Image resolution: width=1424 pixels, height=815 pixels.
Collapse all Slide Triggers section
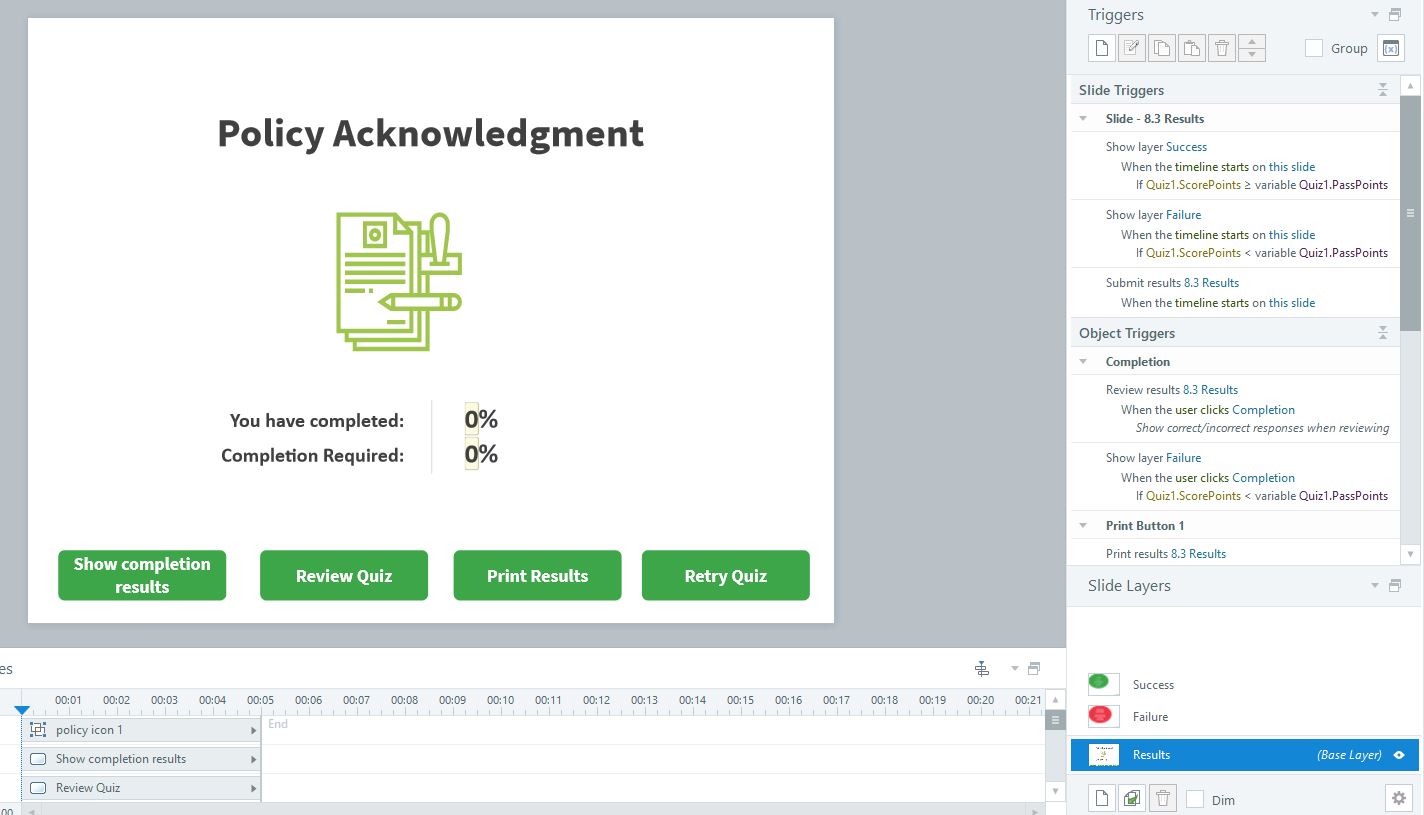tap(1383, 90)
